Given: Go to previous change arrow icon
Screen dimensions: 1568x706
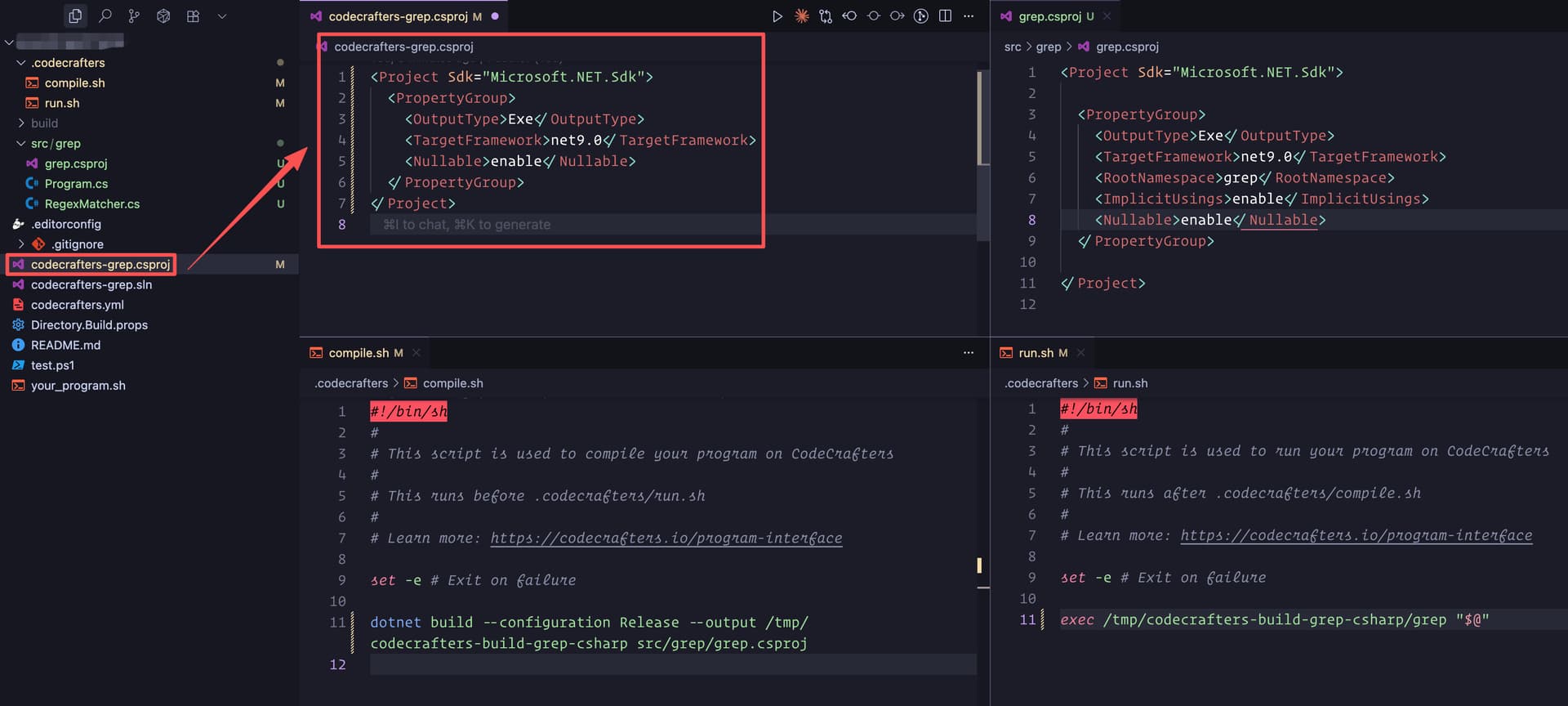Looking at the screenshot, I should pyautogui.click(x=849, y=16).
